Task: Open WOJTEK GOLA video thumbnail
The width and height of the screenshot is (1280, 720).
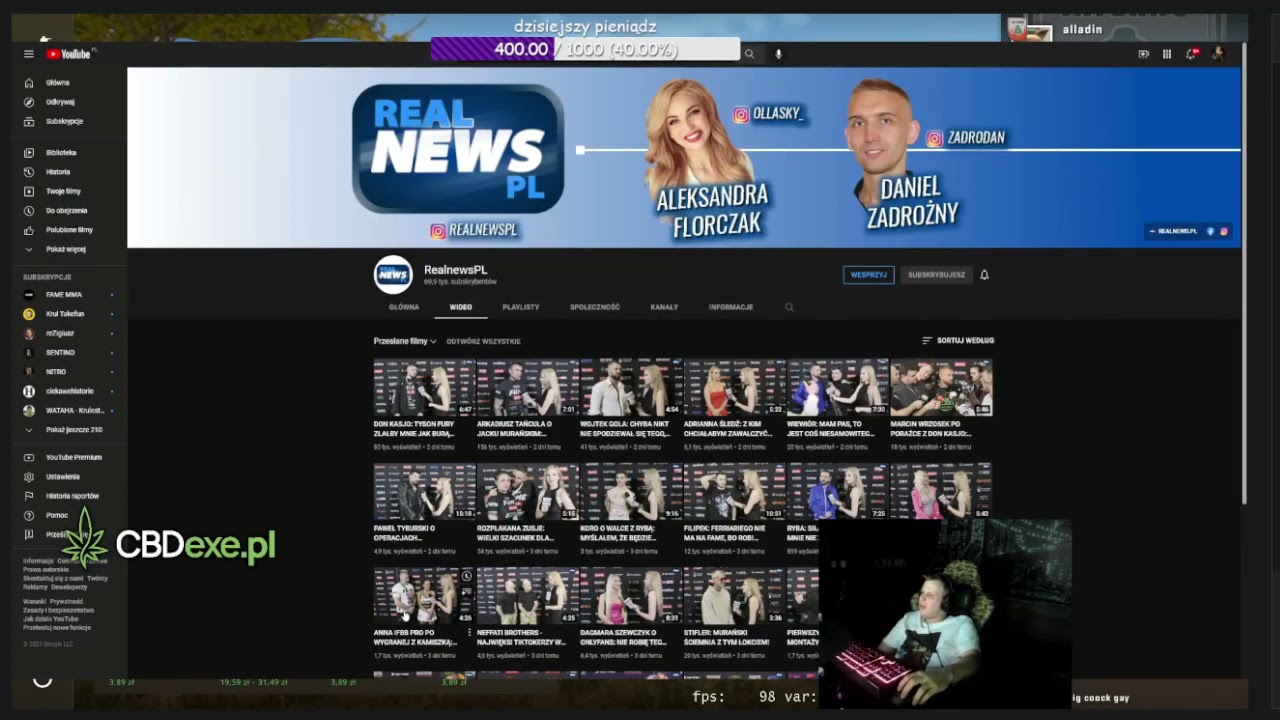Action: tap(631, 388)
